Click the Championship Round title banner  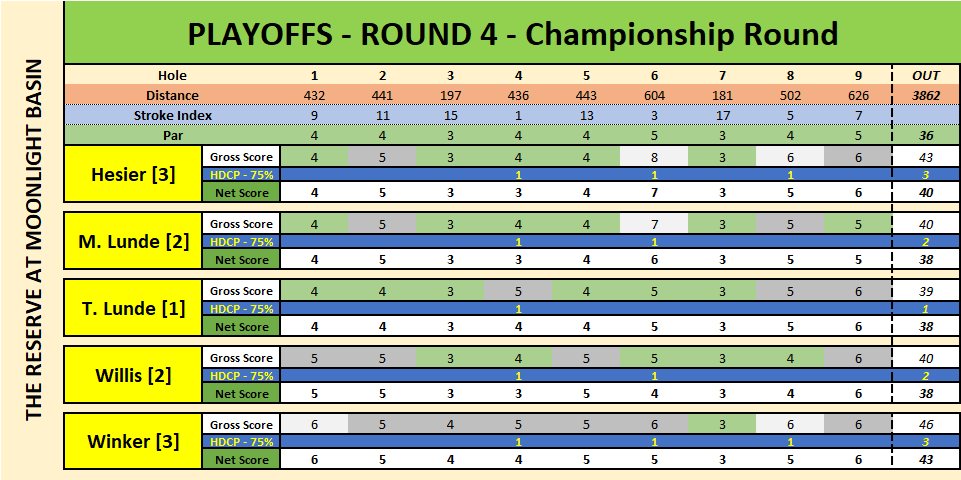tap(512, 35)
